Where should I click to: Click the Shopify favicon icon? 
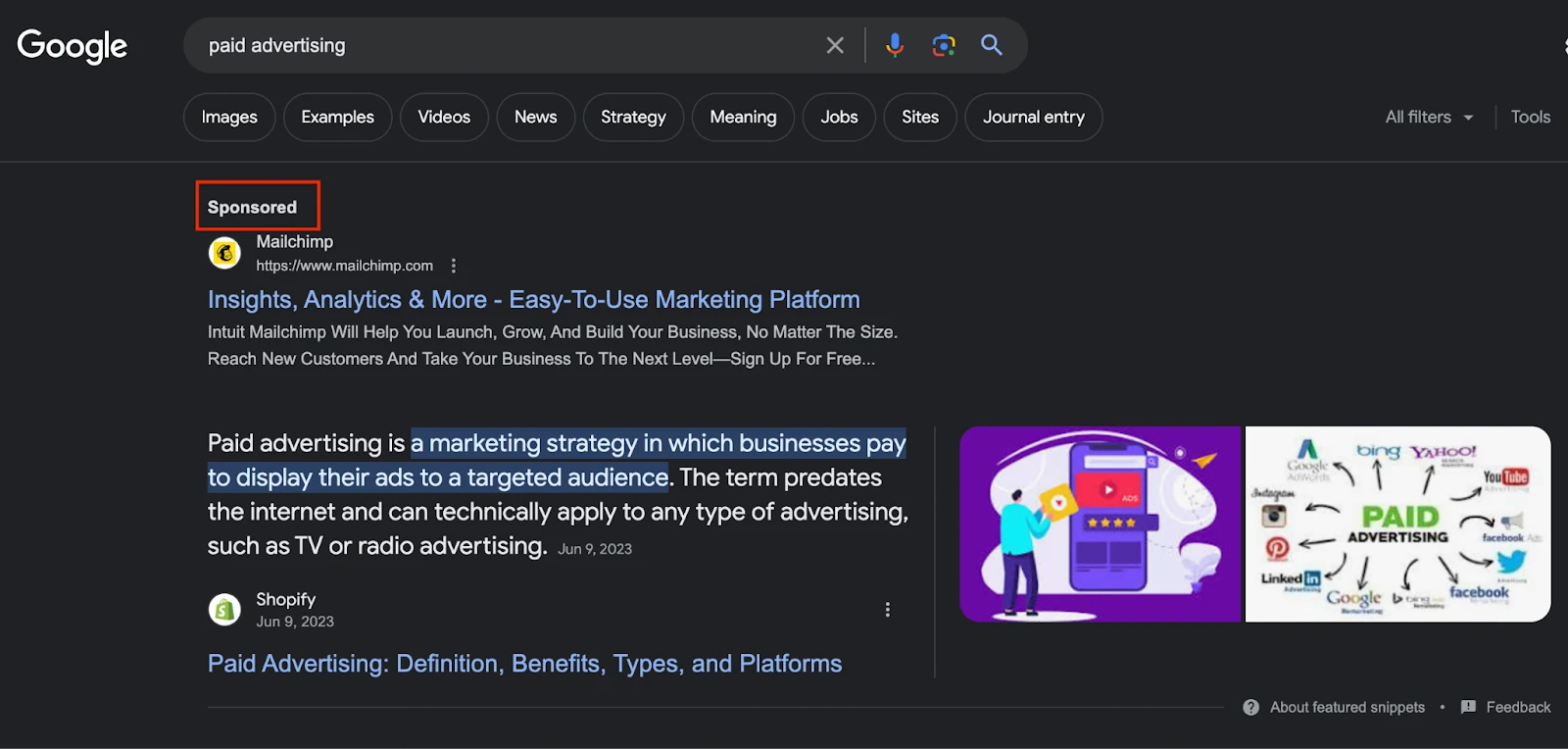[x=225, y=610]
